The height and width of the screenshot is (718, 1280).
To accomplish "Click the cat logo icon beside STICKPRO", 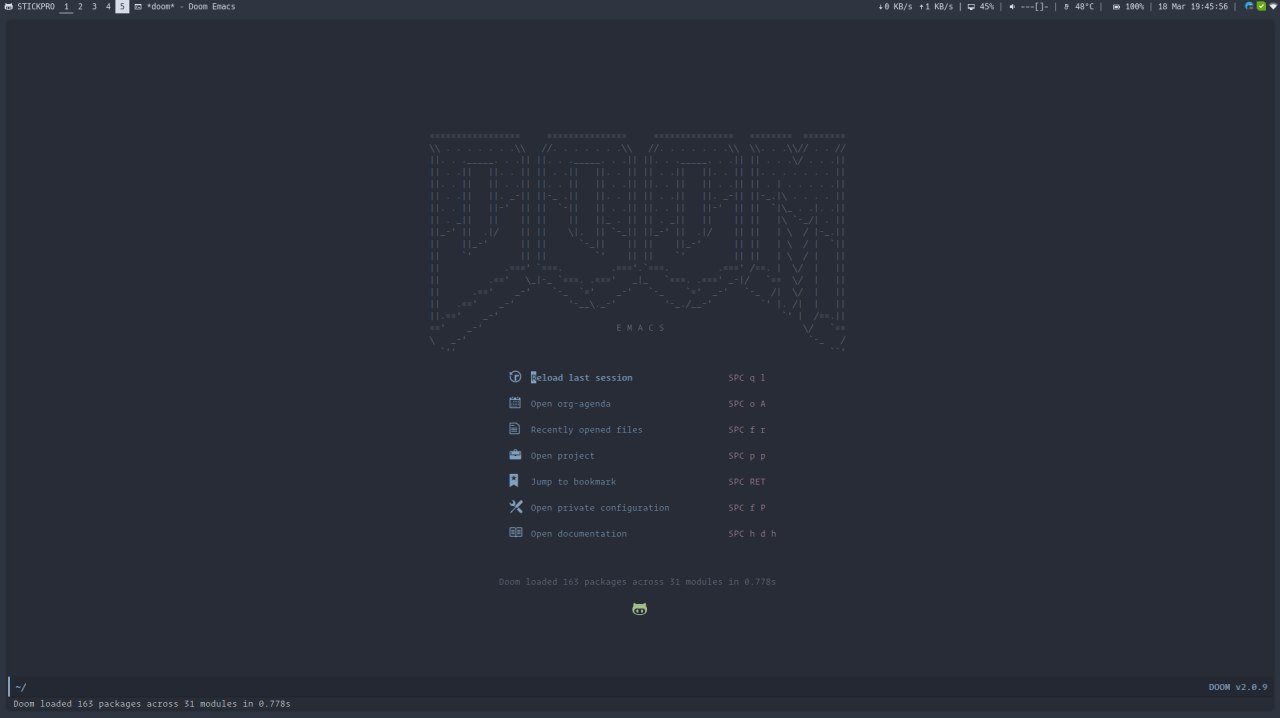I will (x=9, y=6).
